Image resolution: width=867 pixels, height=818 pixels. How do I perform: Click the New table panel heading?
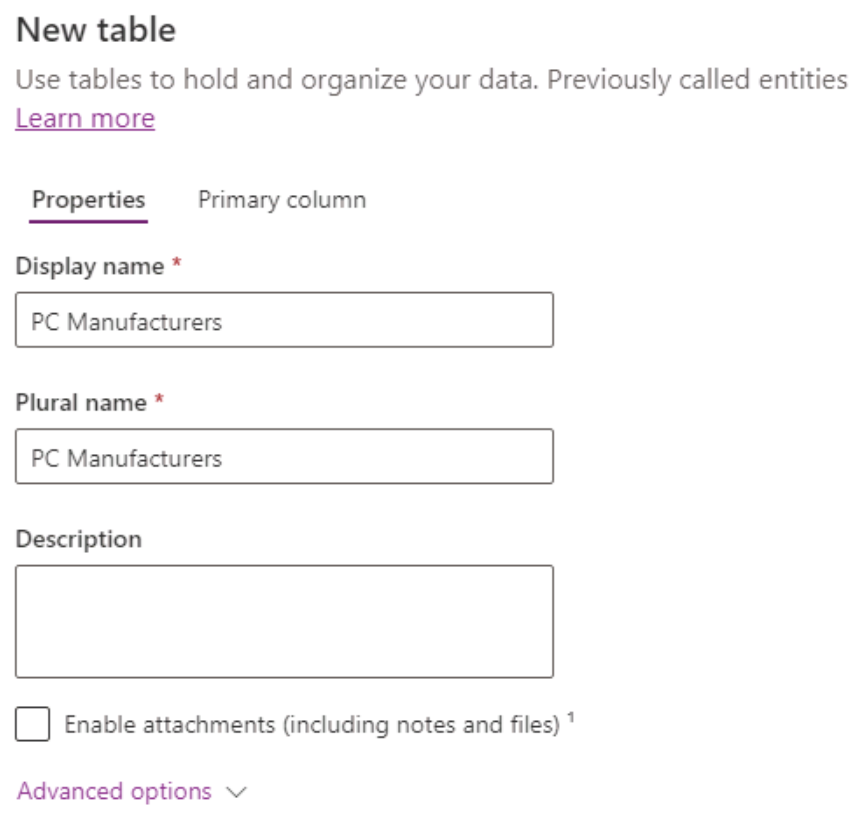click(x=96, y=29)
